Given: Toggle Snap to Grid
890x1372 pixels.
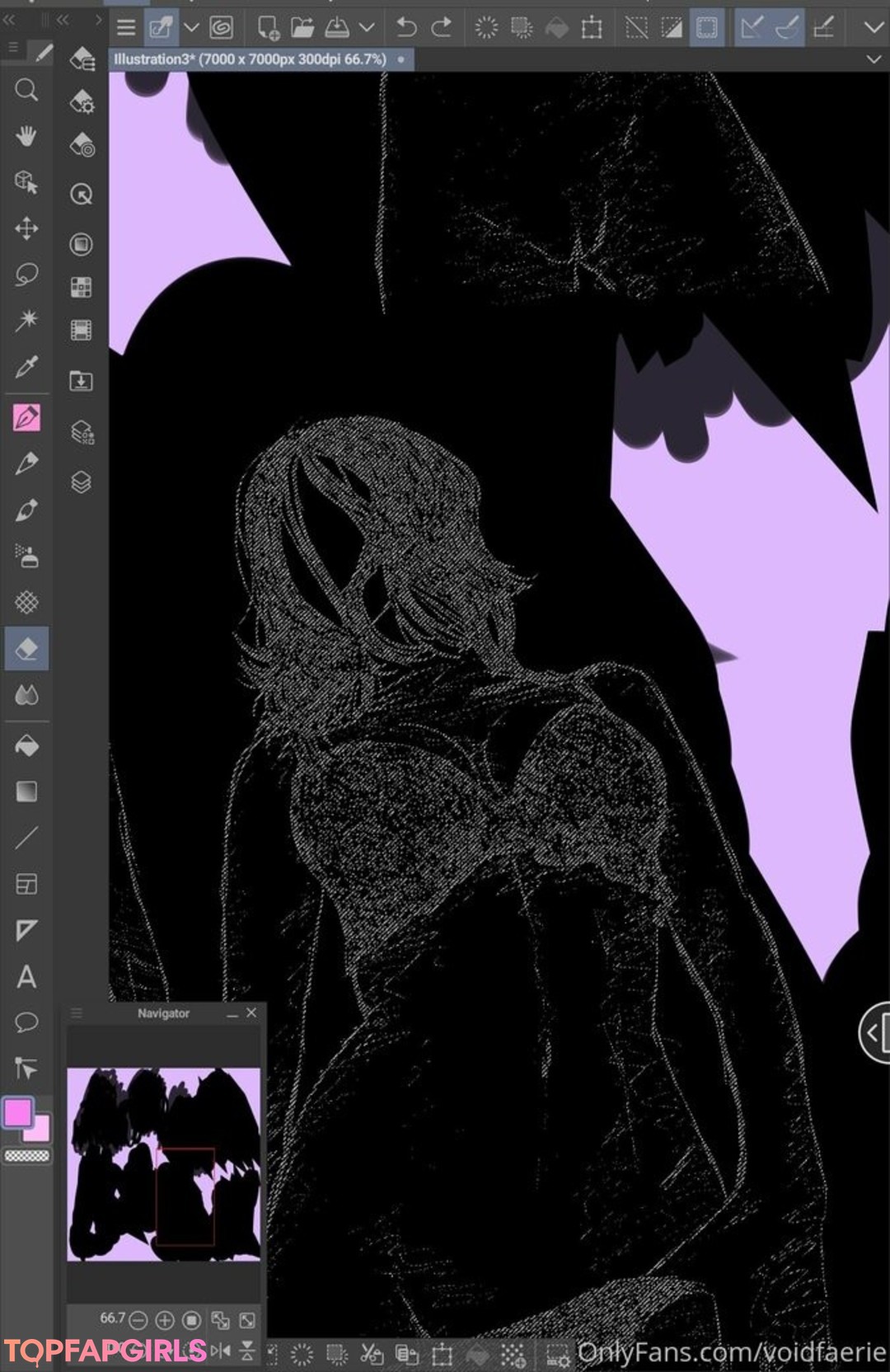Looking at the screenshot, I should (x=823, y=28).
